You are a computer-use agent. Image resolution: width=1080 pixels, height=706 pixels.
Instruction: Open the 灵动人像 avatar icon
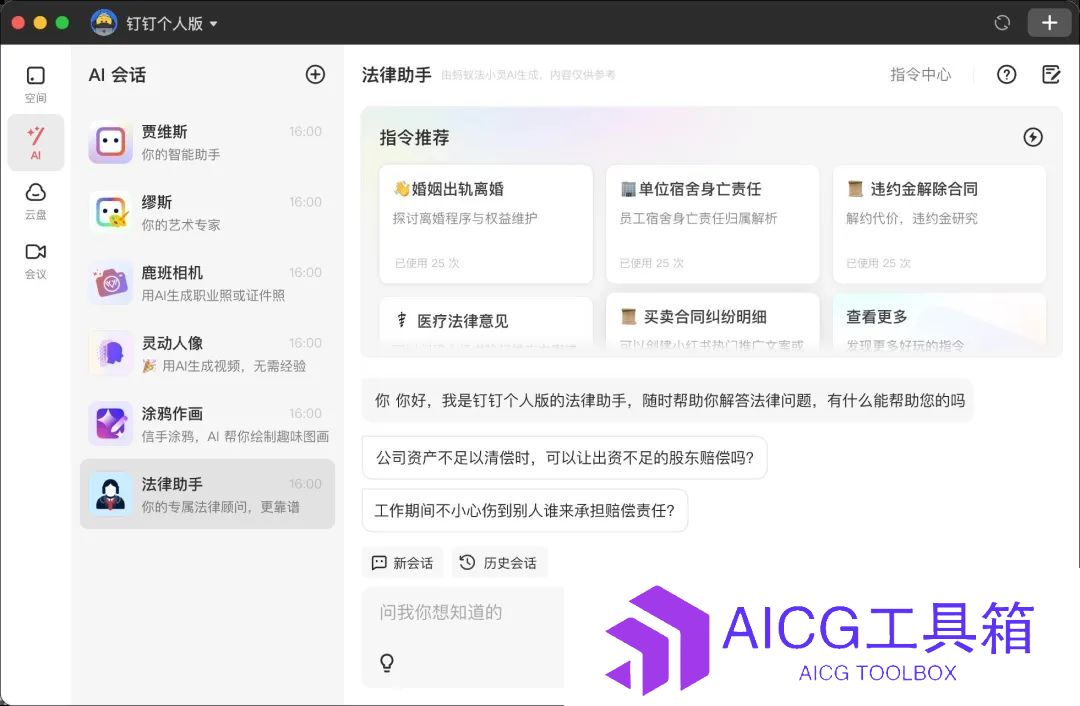click(x=110, y=353)
